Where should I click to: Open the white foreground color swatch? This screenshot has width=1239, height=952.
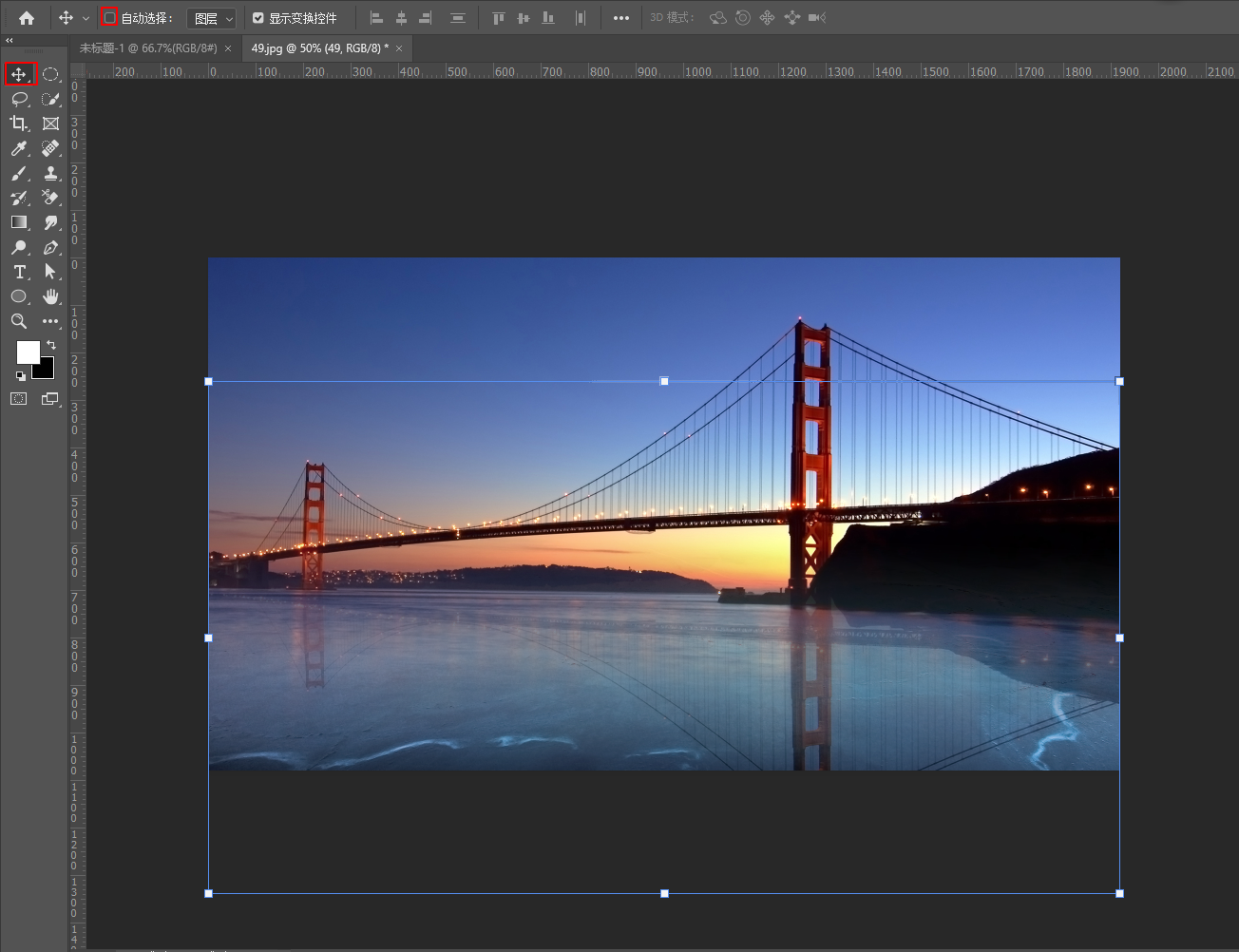(27, 352)
